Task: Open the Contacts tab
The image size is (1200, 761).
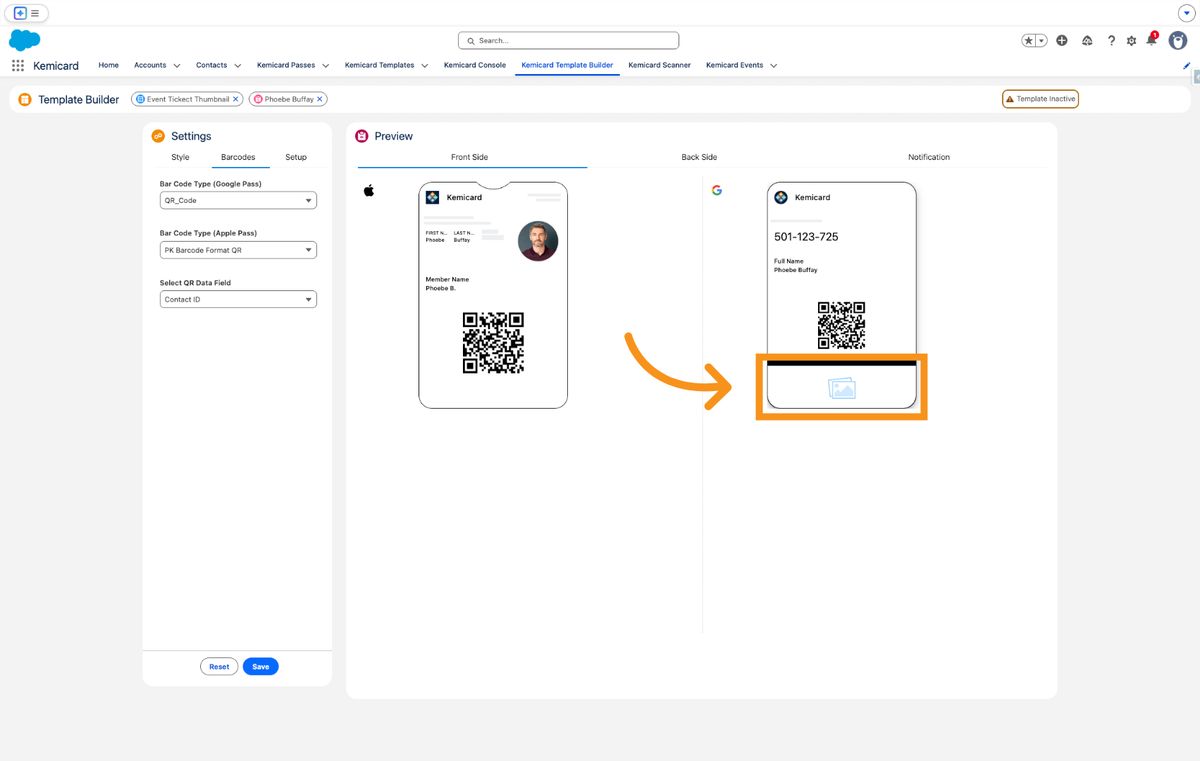Action: [x=211, y=65]
